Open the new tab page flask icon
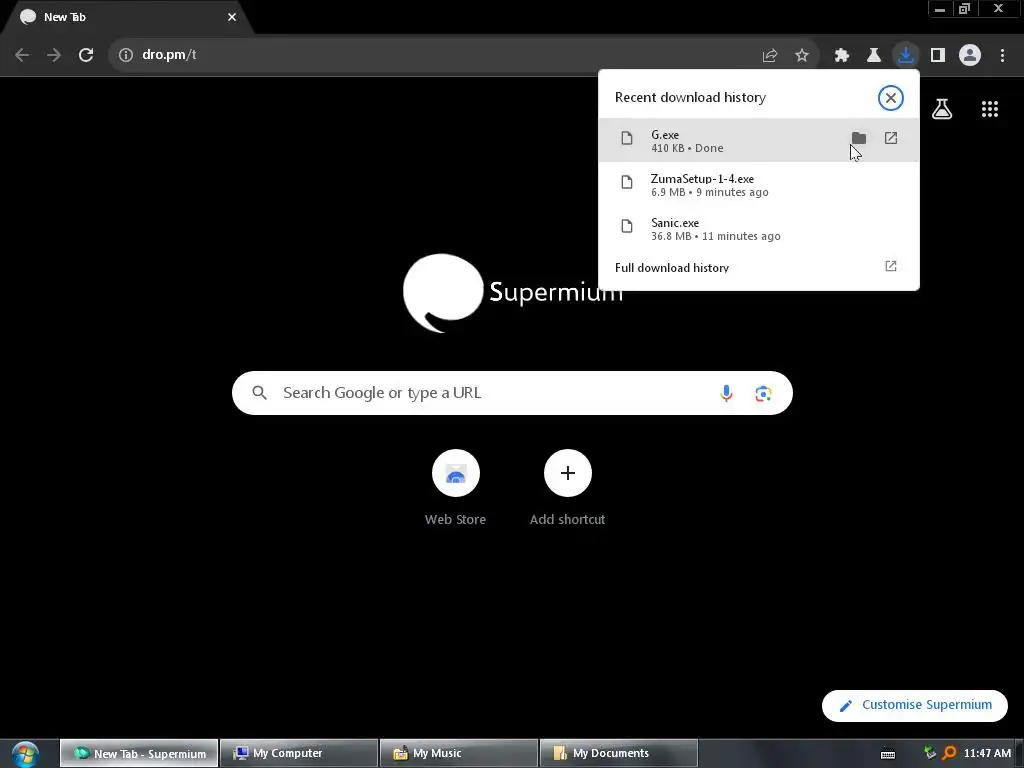The width and height of the screenshot is (1024, 768). coord(942,109)
